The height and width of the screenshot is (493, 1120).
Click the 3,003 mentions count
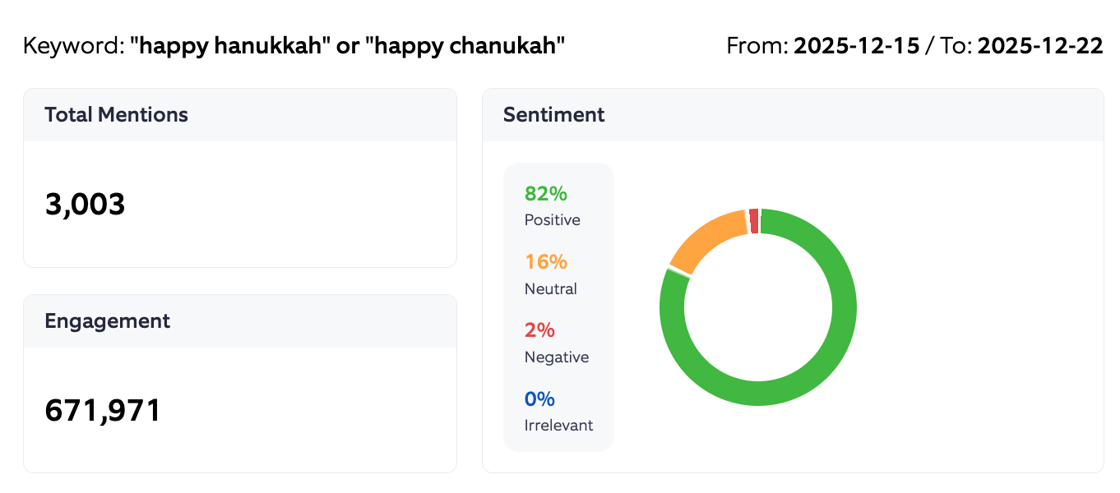click(x=85, y=204)
